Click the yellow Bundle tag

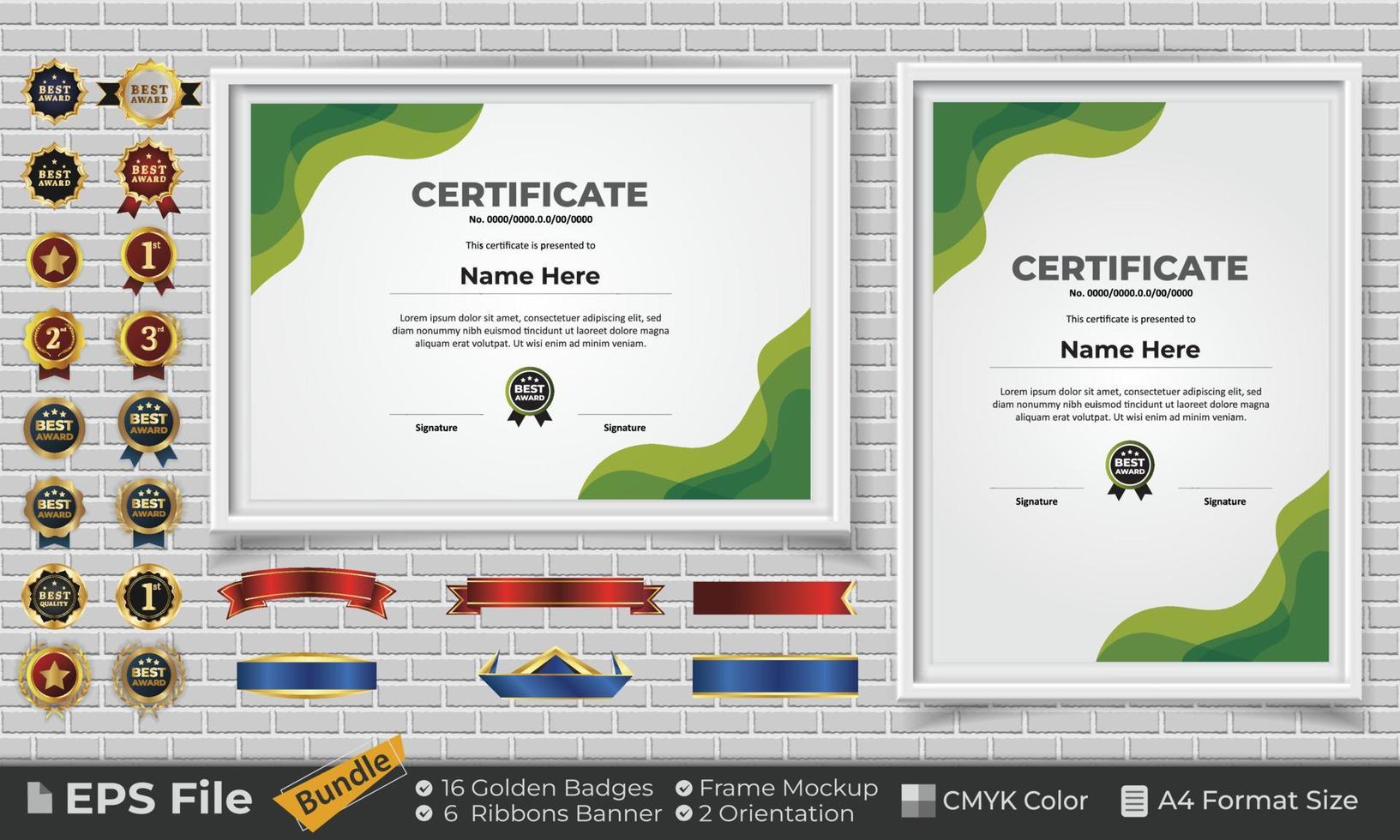[339, 783]
